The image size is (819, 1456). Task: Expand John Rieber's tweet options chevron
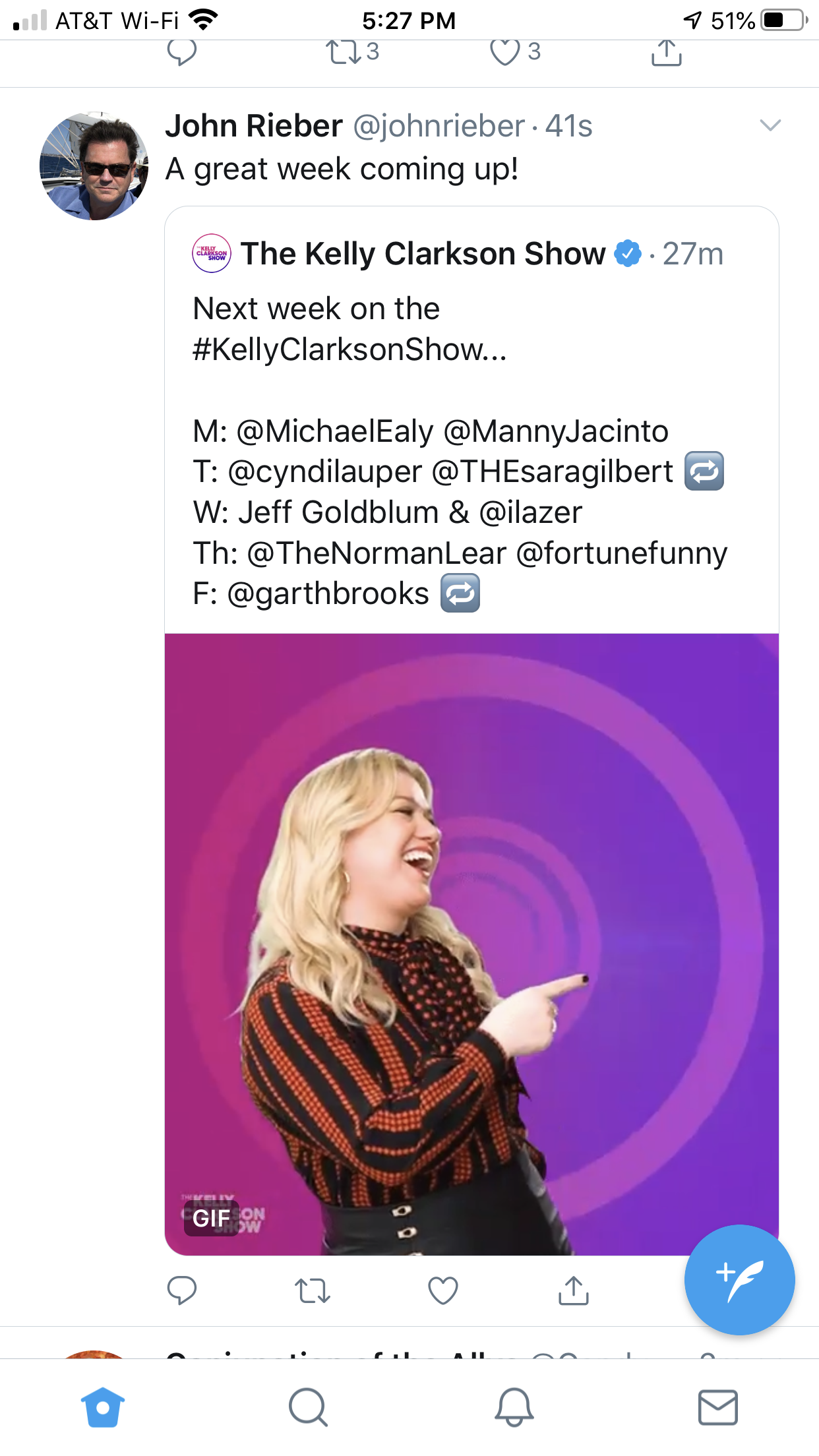pos(770,125)
